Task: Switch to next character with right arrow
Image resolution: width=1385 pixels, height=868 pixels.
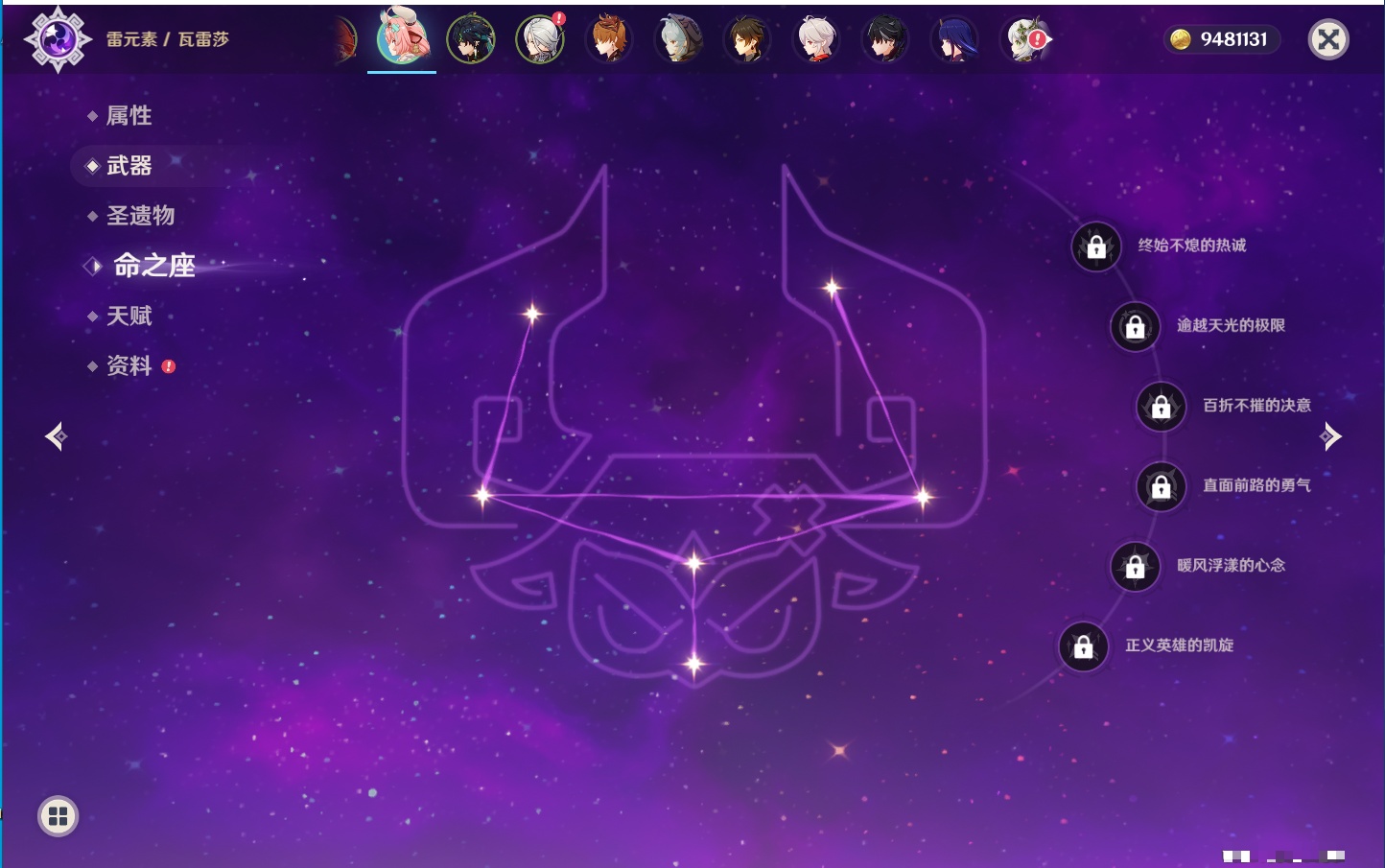Action: [x=1330, y=436]
